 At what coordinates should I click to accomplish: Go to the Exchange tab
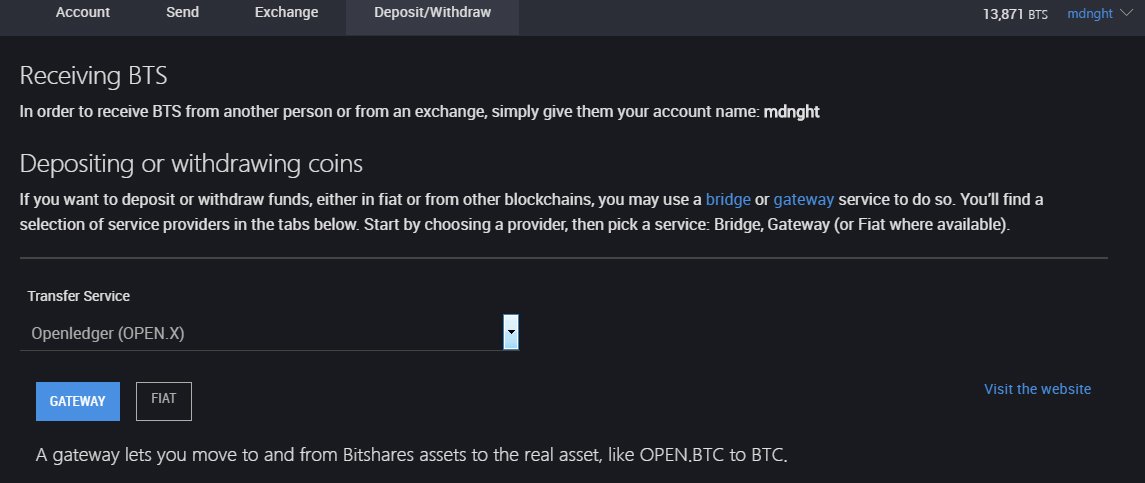(285, 13)
